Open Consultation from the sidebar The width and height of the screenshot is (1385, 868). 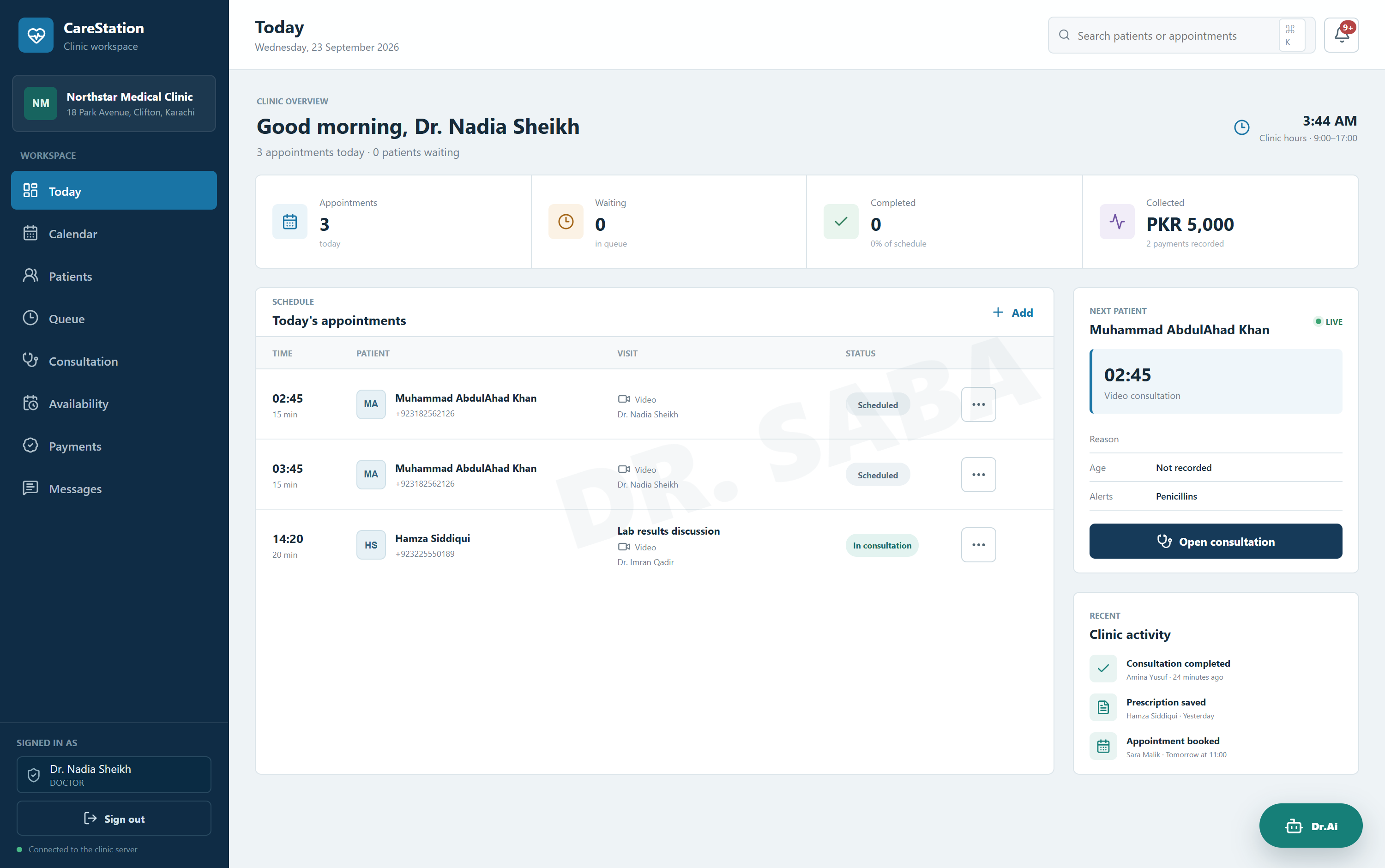pyautogui.click(x=114, y=361)
